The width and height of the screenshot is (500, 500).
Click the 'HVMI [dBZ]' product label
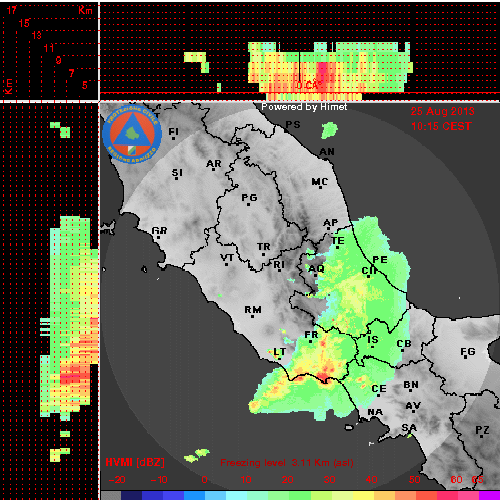135,462
